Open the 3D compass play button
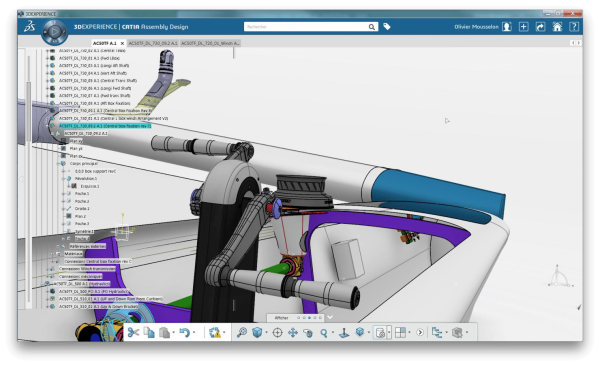600x366 pixels. click(54, 32)
